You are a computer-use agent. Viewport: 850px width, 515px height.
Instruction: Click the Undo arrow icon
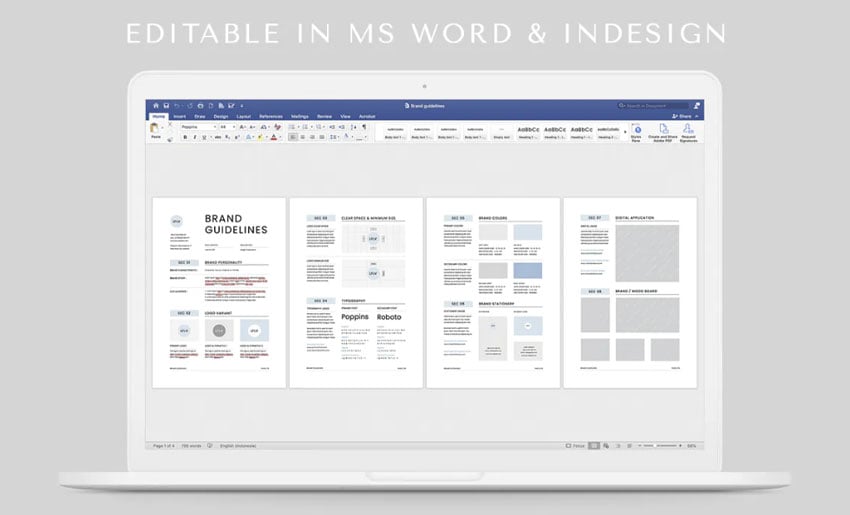(x=177, y=106)
